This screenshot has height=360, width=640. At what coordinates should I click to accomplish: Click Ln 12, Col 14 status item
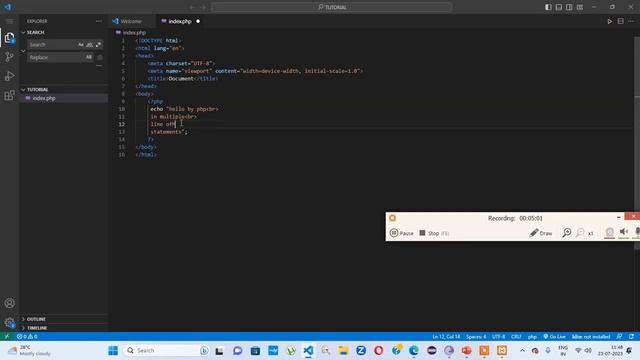click(x=446, y=336)
